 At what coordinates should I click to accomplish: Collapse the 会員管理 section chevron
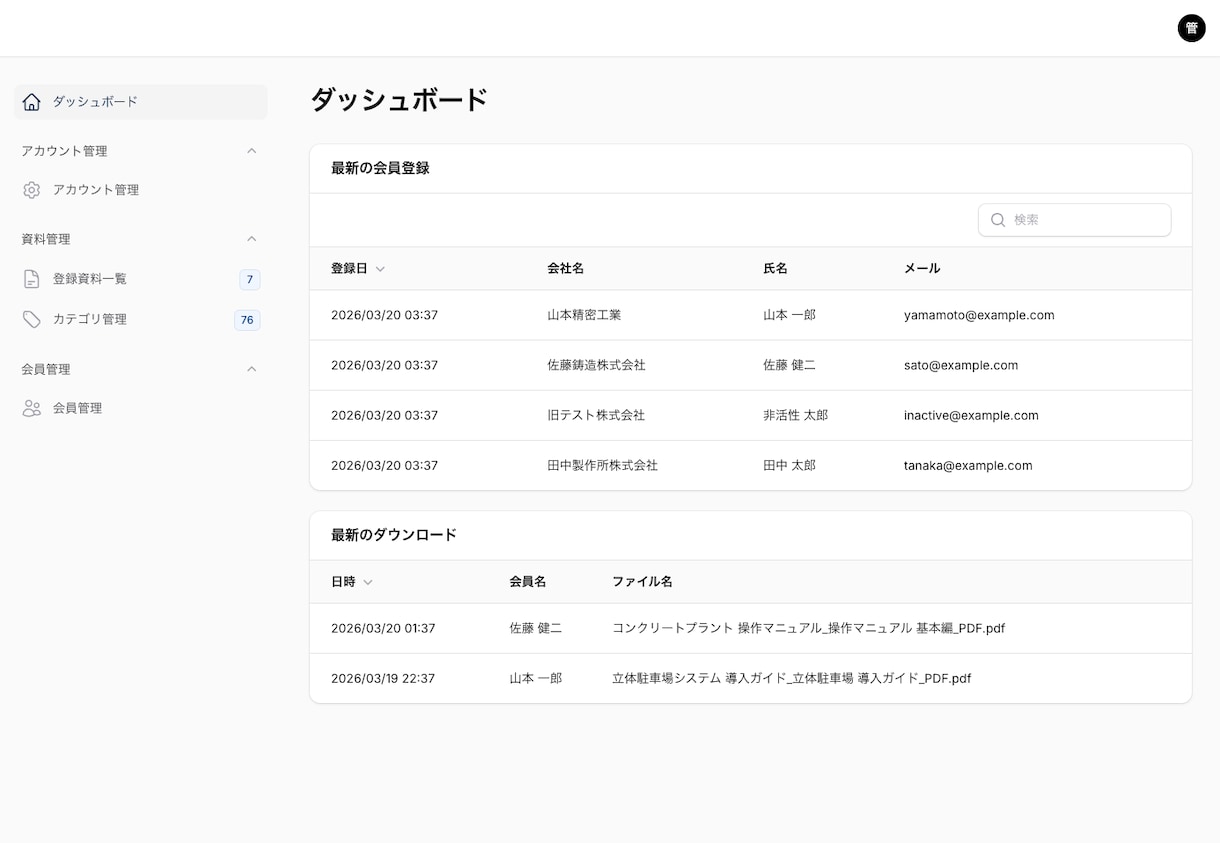252,369
